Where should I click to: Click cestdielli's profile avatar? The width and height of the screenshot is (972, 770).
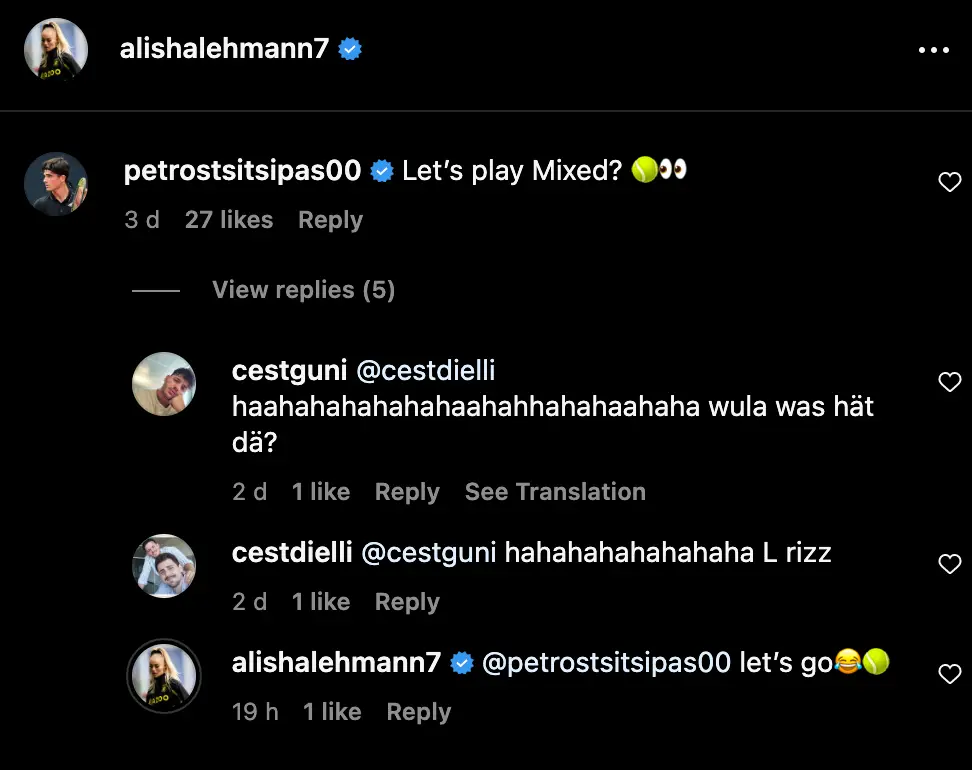pyautogui.click(x=164, y=565)
